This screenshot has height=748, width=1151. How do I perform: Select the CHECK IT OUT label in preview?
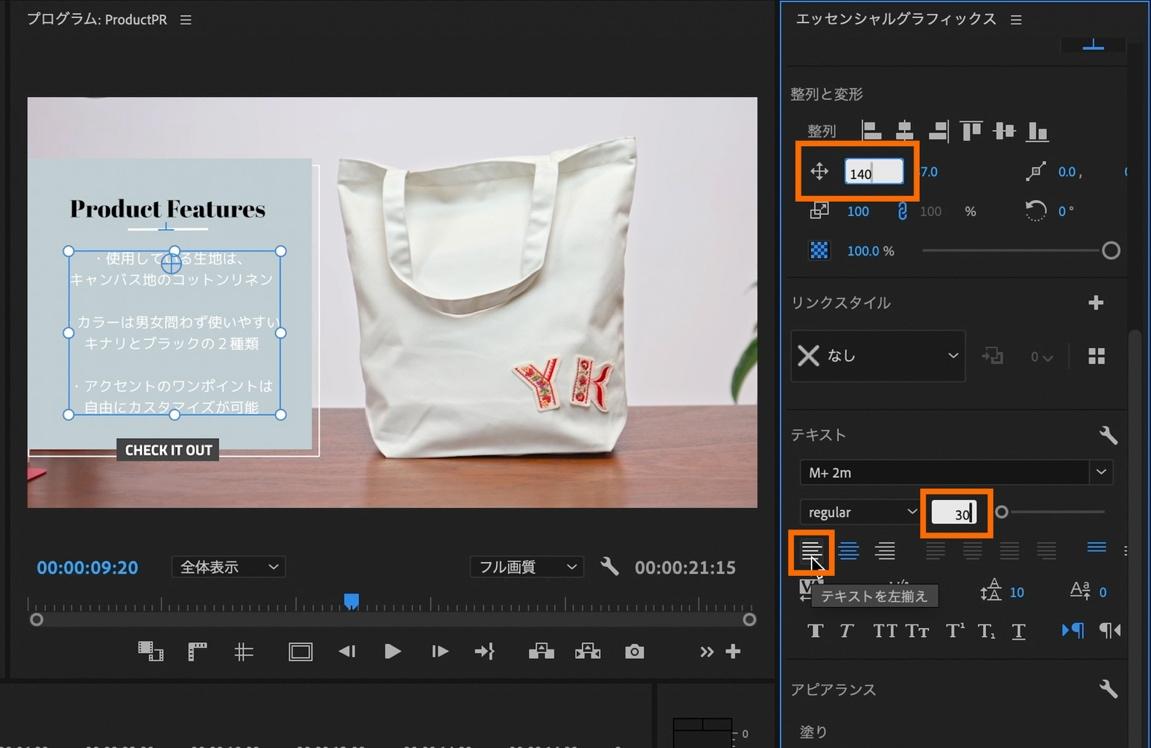point(168,450)
